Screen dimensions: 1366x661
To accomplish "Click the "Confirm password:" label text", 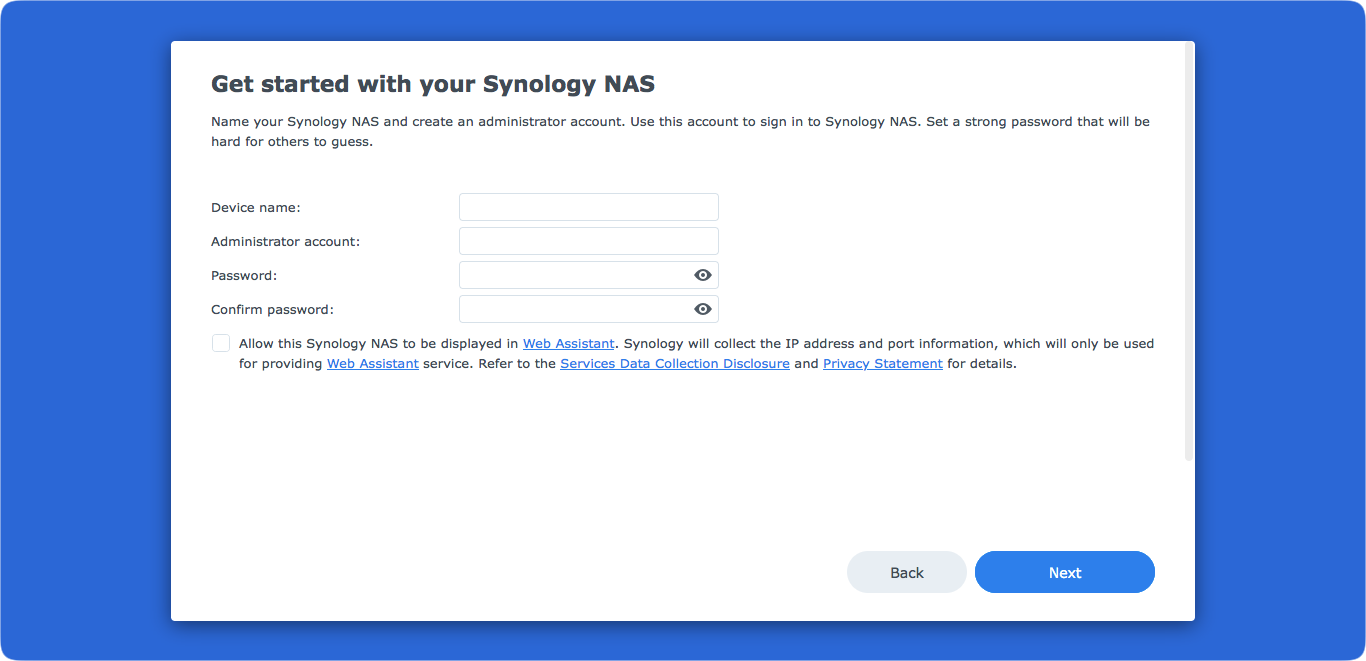I will [273, 309].
